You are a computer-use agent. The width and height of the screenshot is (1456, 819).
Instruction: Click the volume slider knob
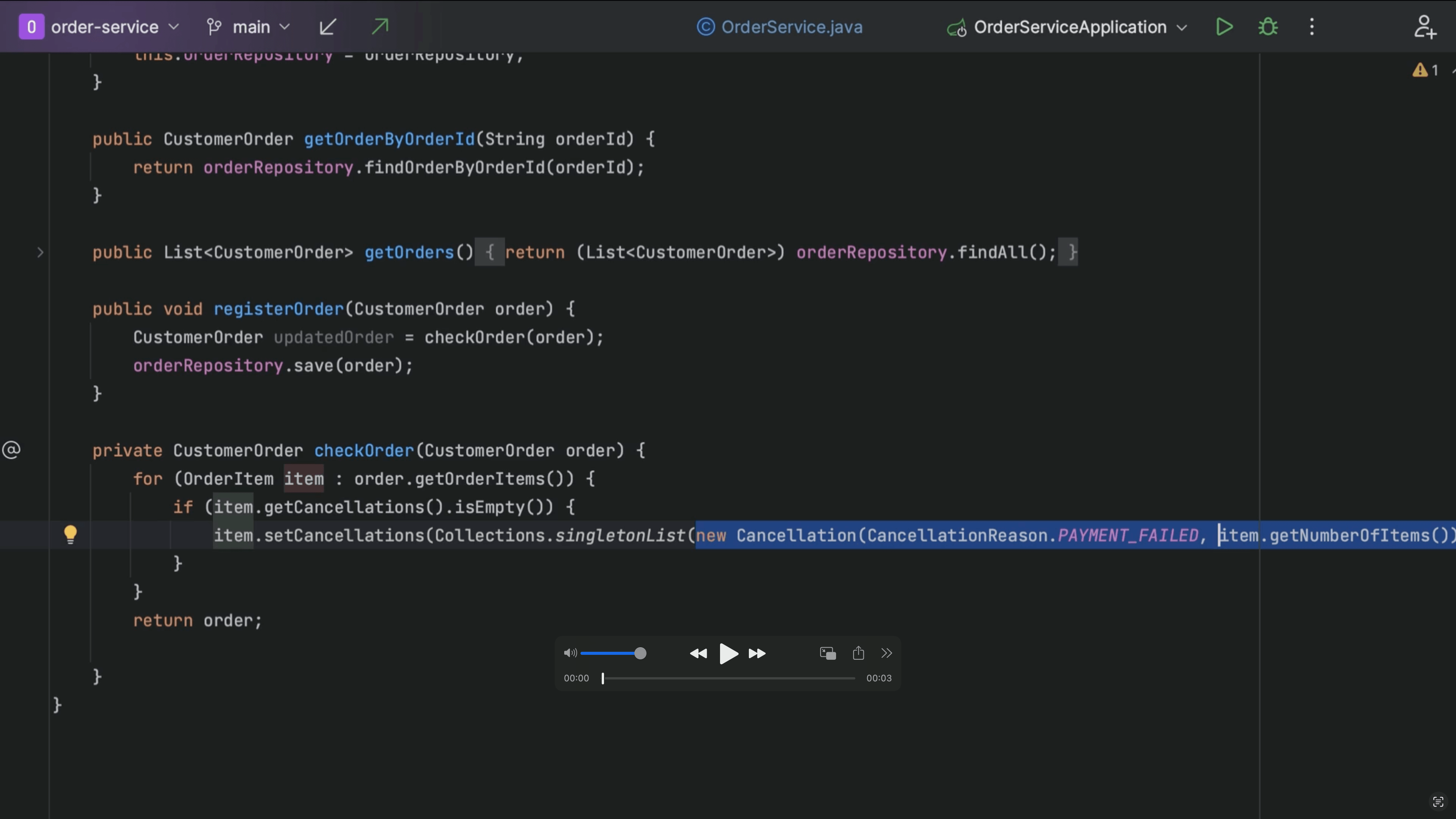(640, 653)
